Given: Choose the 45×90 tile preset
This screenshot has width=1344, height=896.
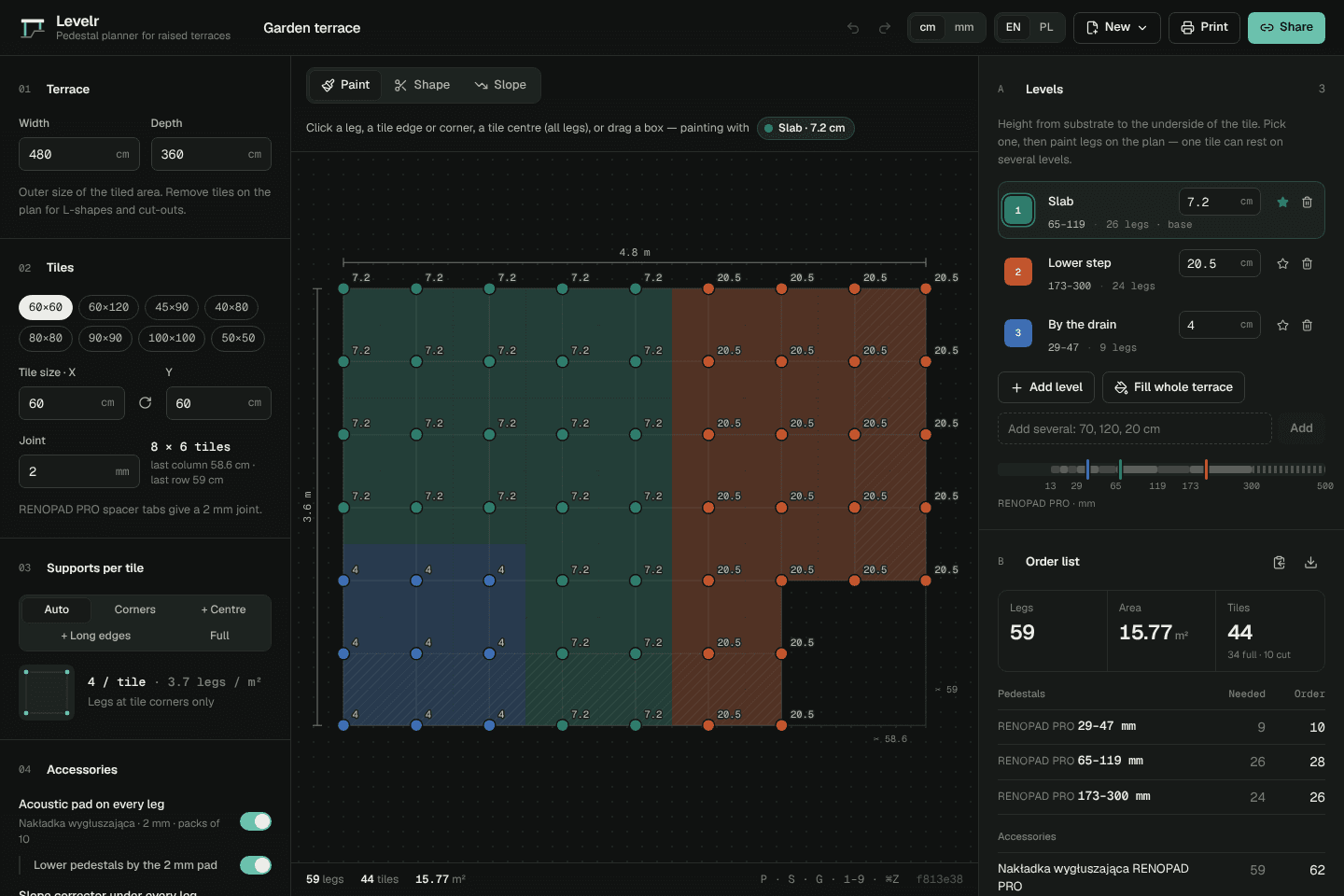Looking at the screenshot, I should pyautogui.click(x=172, y=307).
